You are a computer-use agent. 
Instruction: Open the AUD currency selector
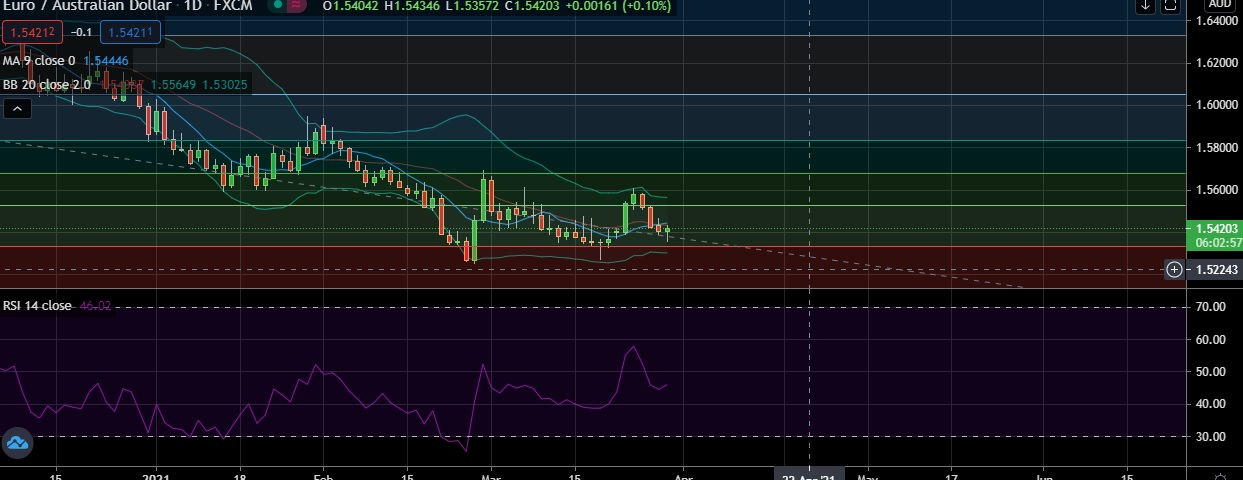[x=1219, y=4]
